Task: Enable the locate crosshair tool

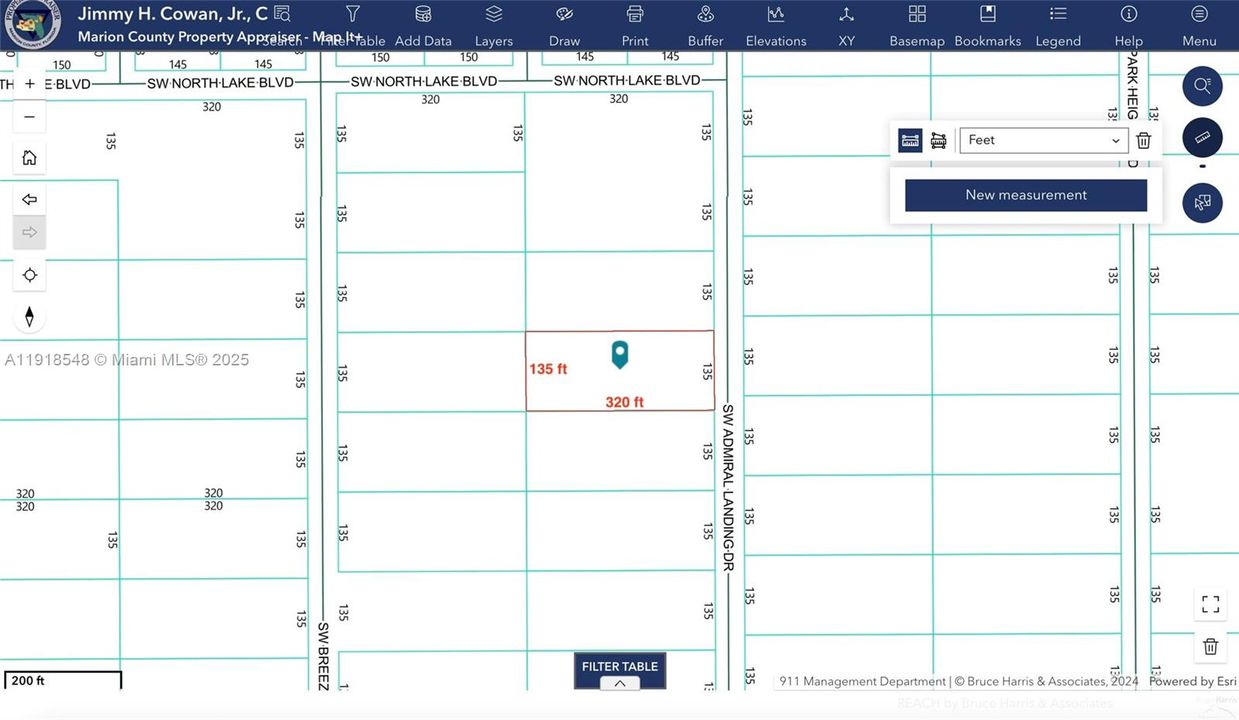Action: pos(29,274)
